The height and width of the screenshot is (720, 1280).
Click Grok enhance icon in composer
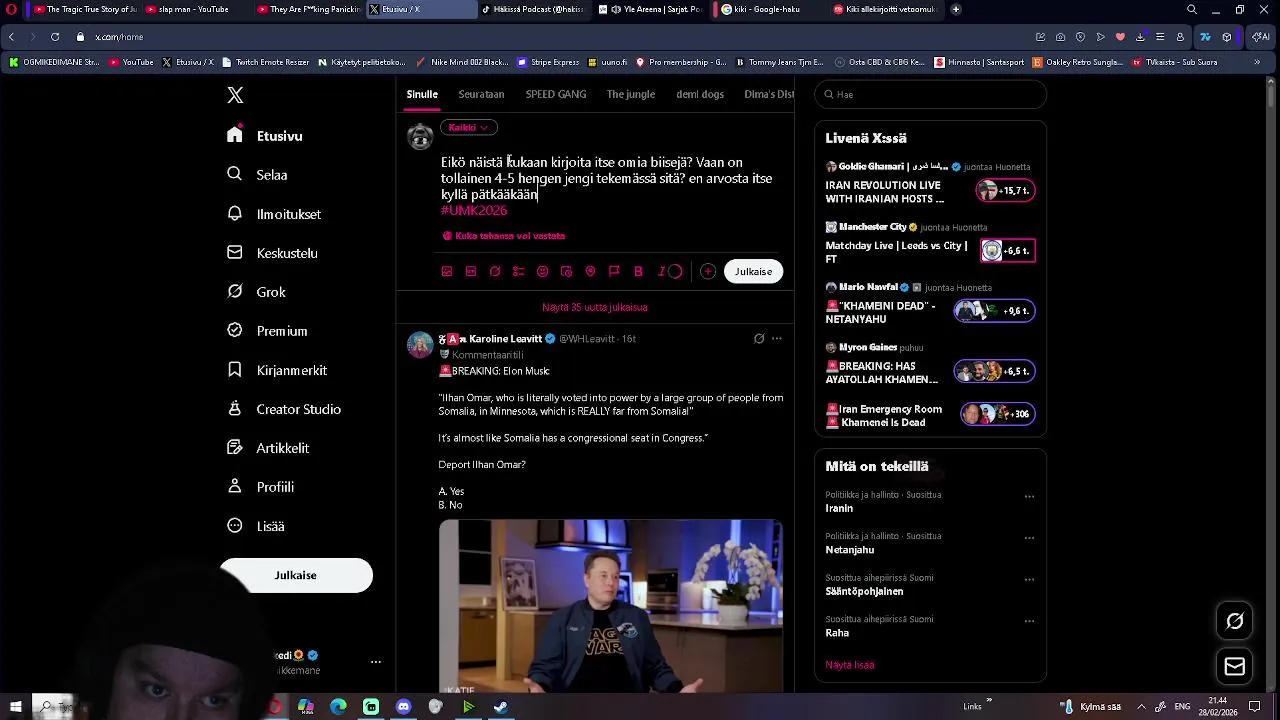click(495, 271)
